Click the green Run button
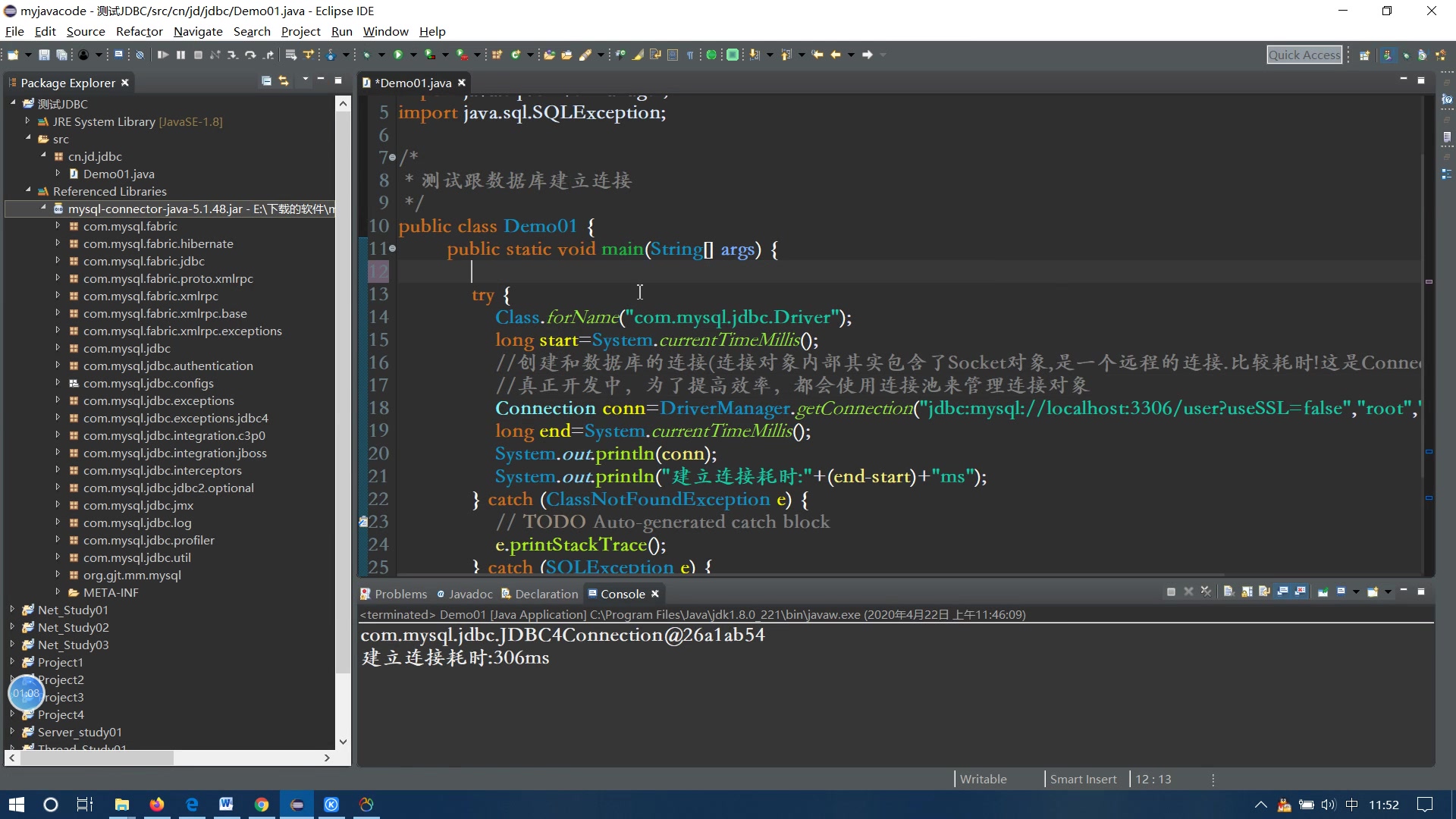Image resolution: width=1456 pixels, height=819 pixels. tap(398, 55)
